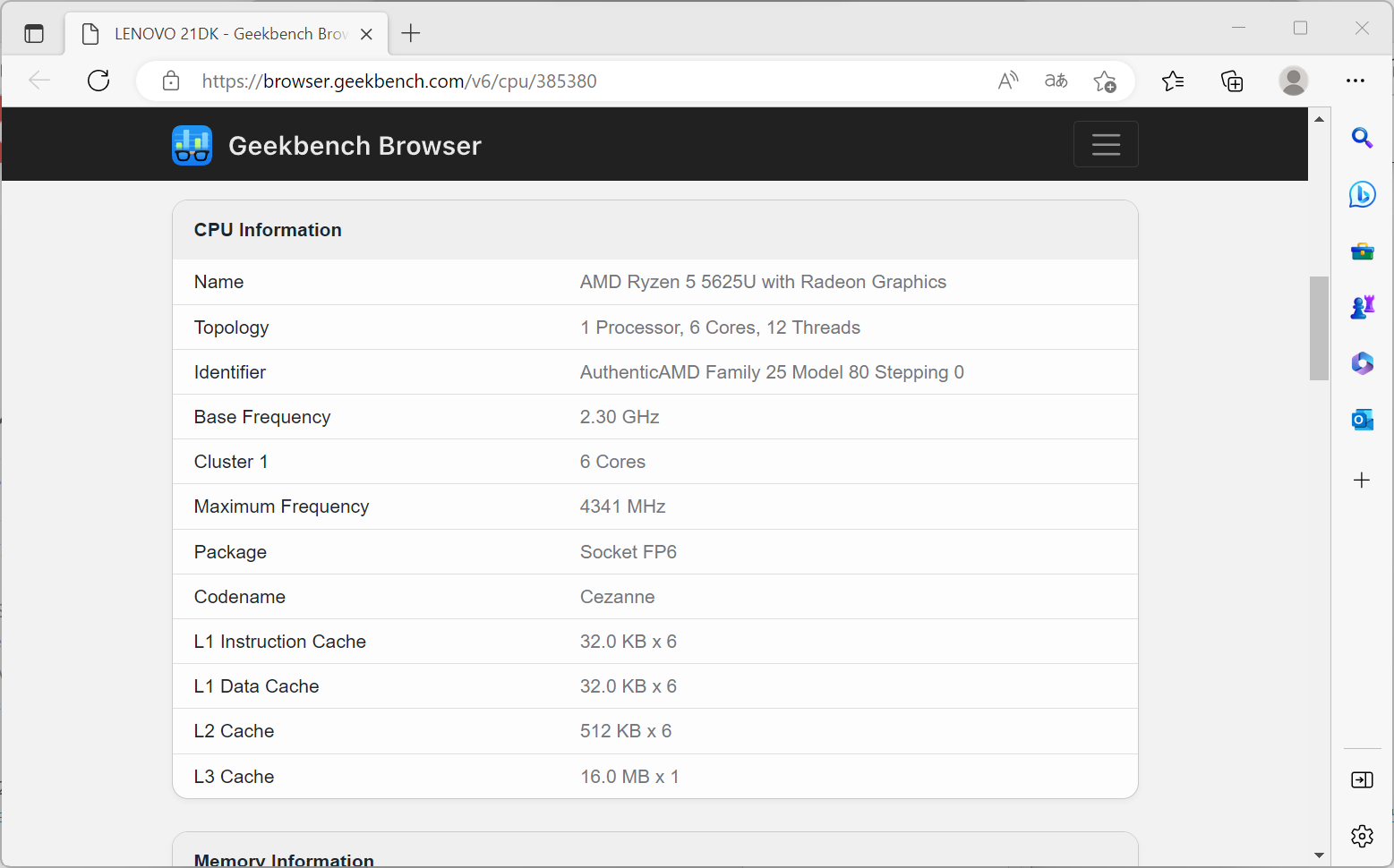Select the L1 Instruction Cache label
This screenshot has height=868, width=1394.
(x=279, y=642)
